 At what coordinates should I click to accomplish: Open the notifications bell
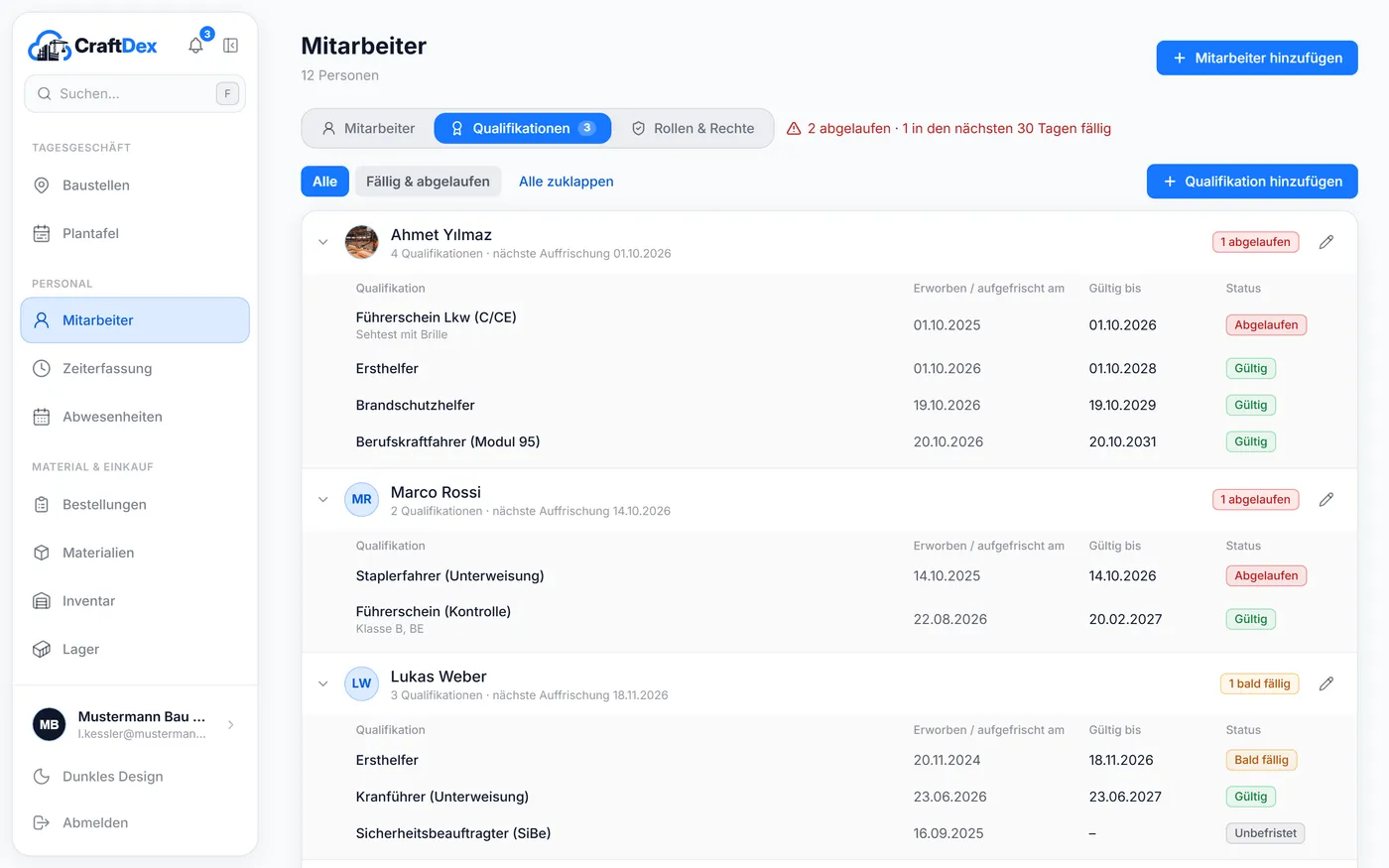[195, 46]
